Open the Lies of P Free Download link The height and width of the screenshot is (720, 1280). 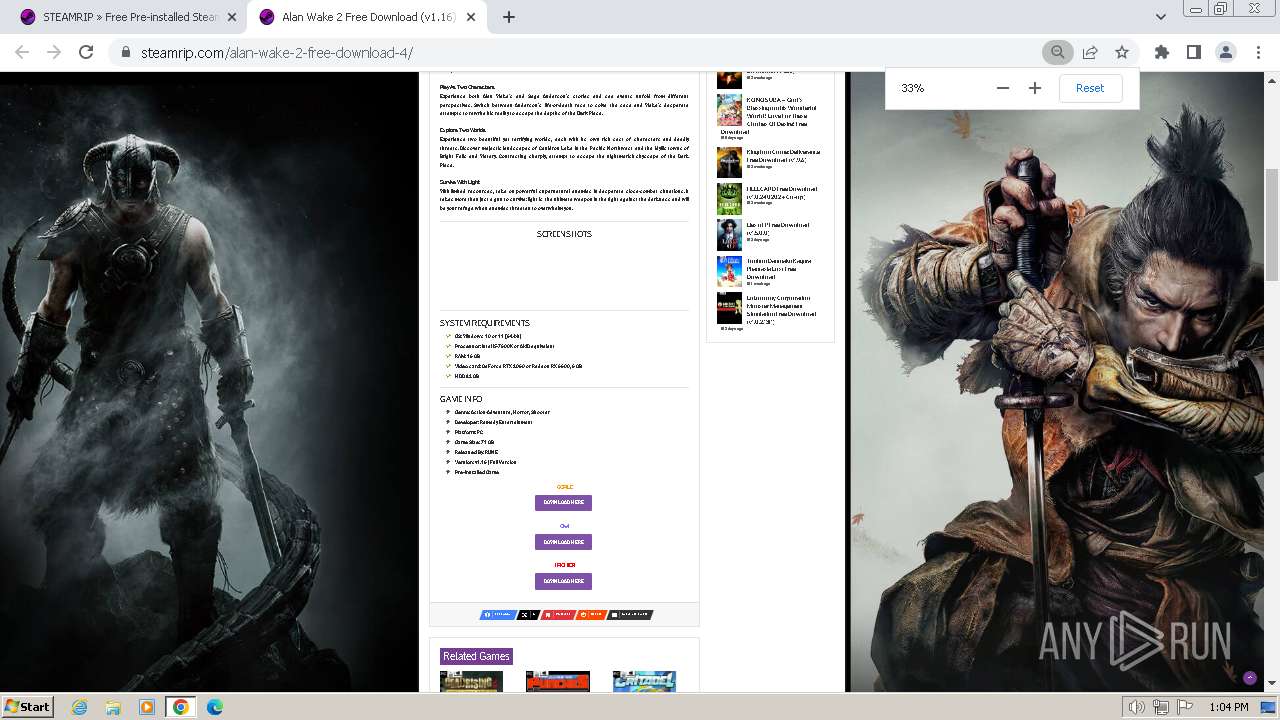click(777, 228)
